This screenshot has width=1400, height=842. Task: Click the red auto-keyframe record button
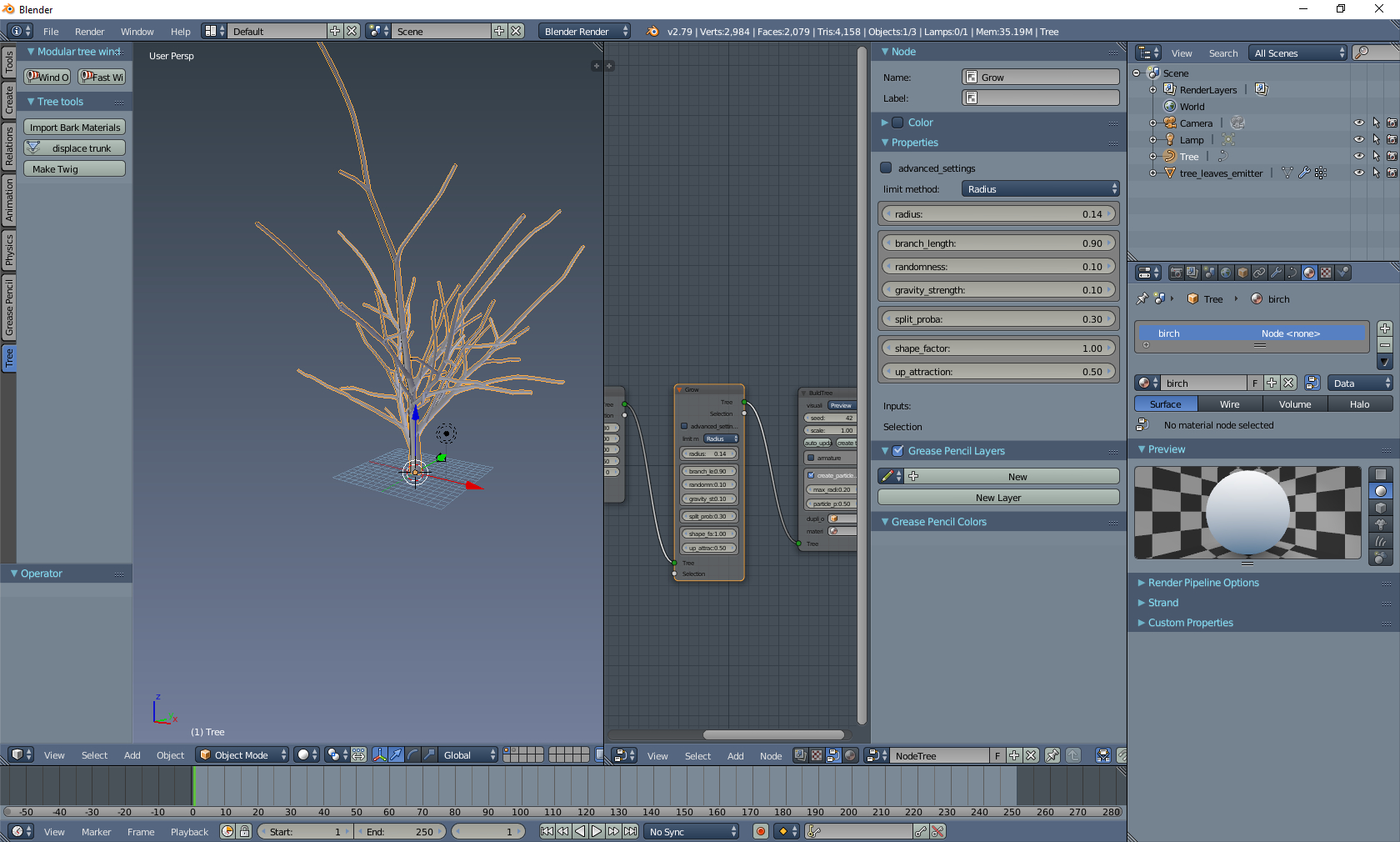(760, 831)
